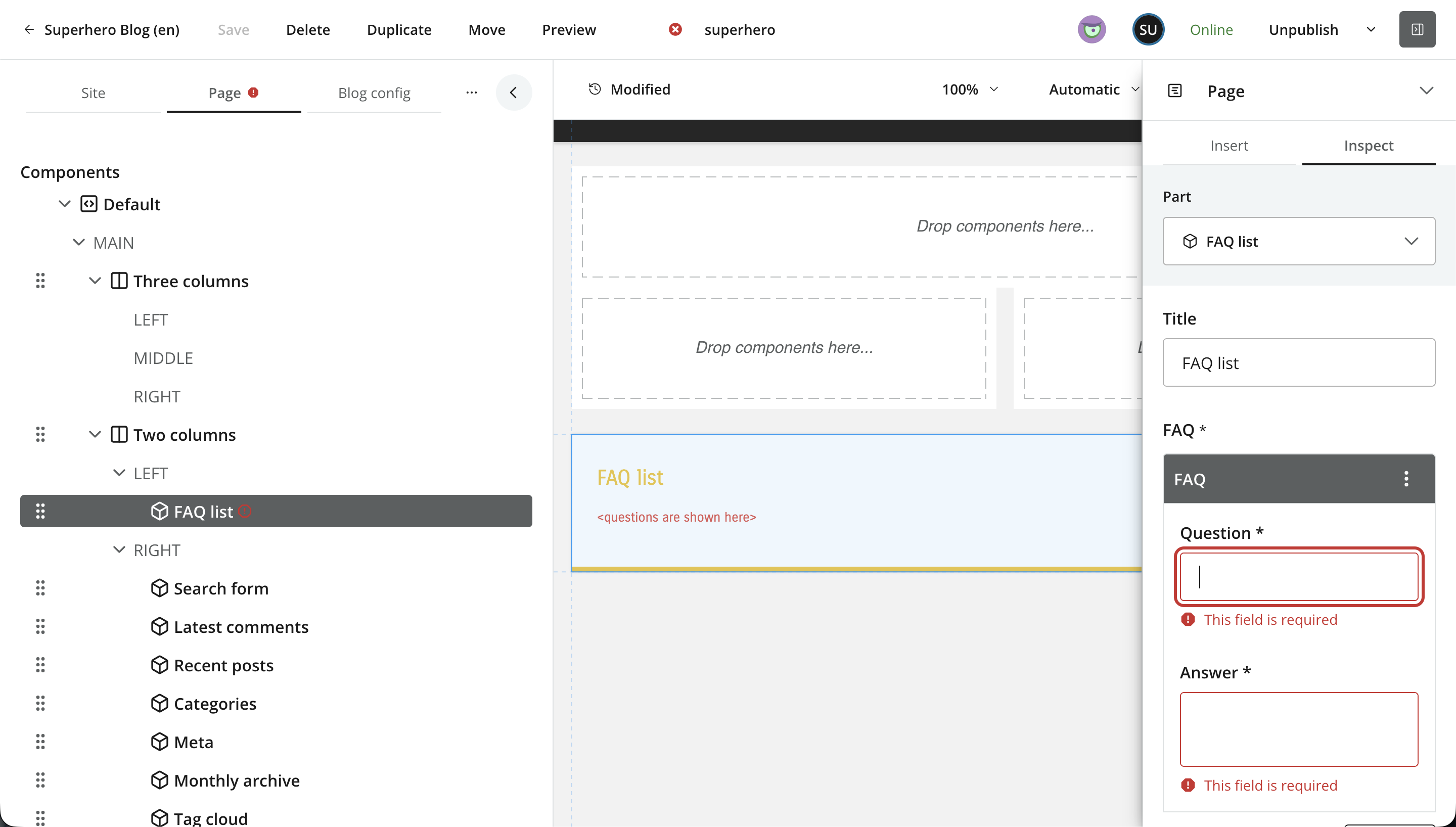This screenshot has height=827, width=1456.
Task: Click the Two columns layout icon
Action: [119, 435]
